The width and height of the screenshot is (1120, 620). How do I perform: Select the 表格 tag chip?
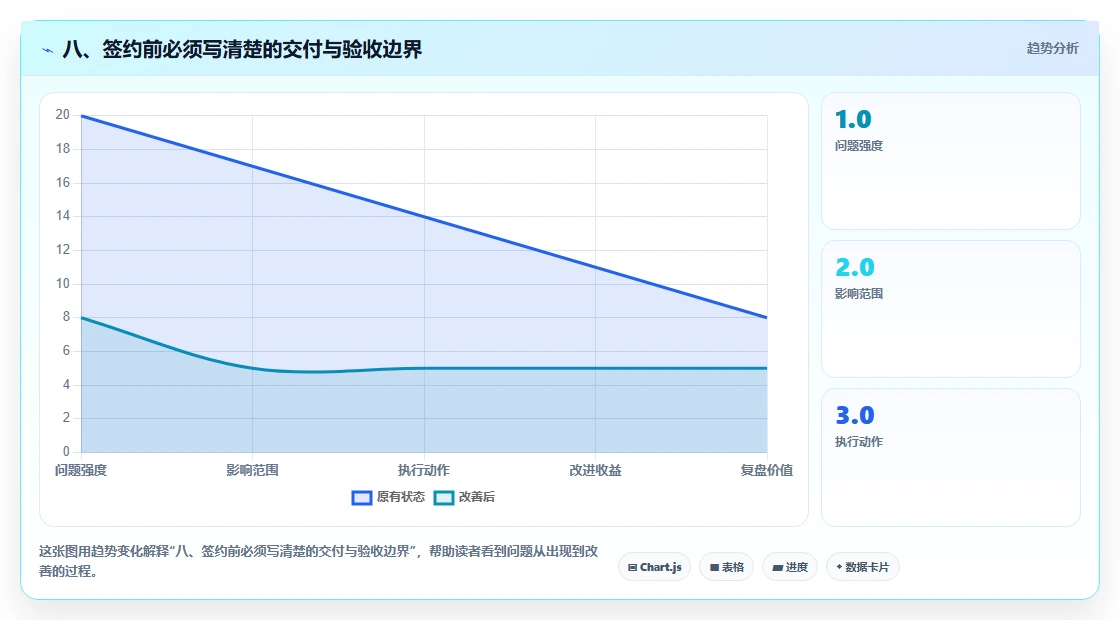726,567
